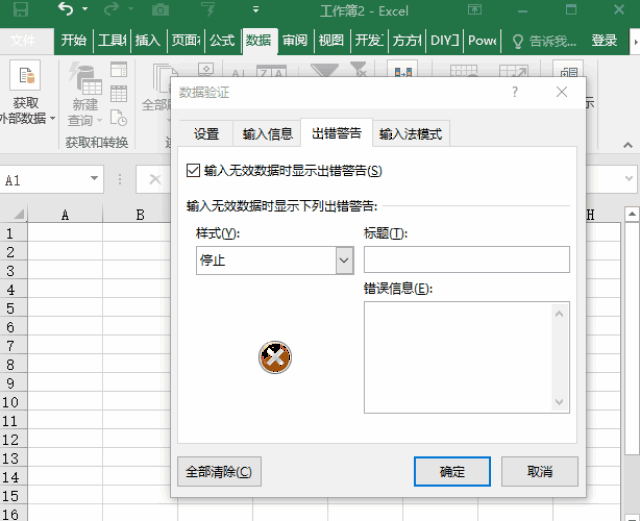The height and width of the screenshot is (521, 640).
Task: Open the Power ribbon tab
Action: [x=482, y=40]
